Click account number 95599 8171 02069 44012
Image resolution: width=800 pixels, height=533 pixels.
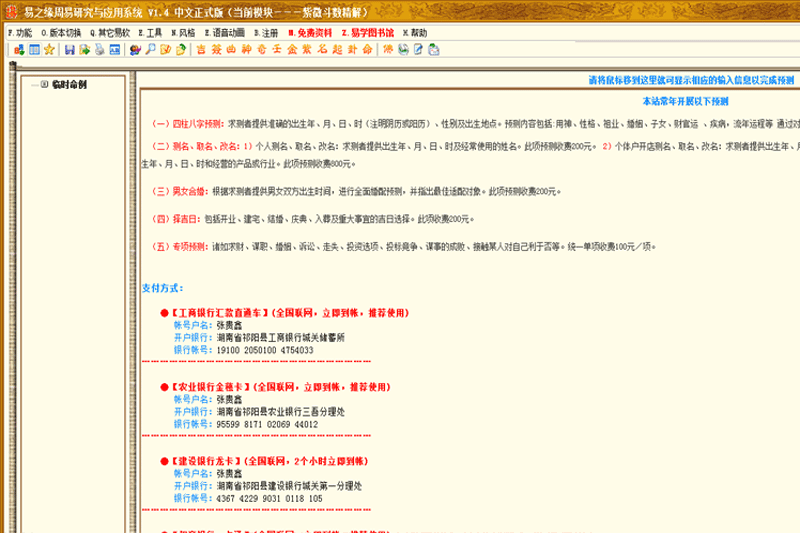click(267, 424)
